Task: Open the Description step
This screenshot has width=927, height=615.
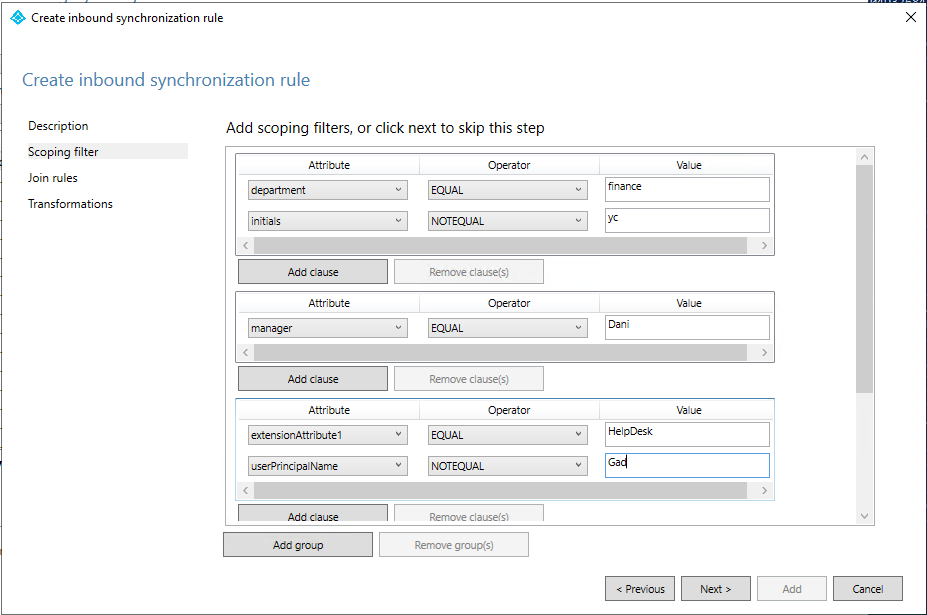Action: click(58, 126)
